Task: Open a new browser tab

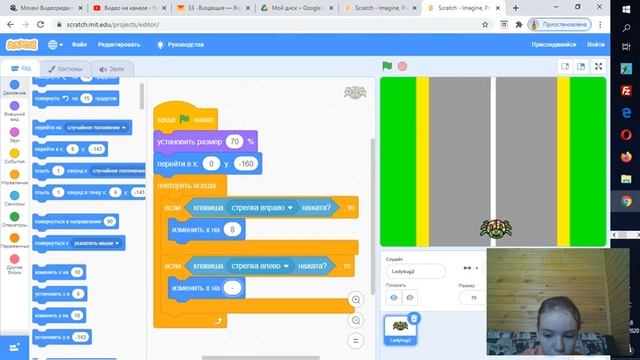Action: pyautogui.click(x=516, y=8)
